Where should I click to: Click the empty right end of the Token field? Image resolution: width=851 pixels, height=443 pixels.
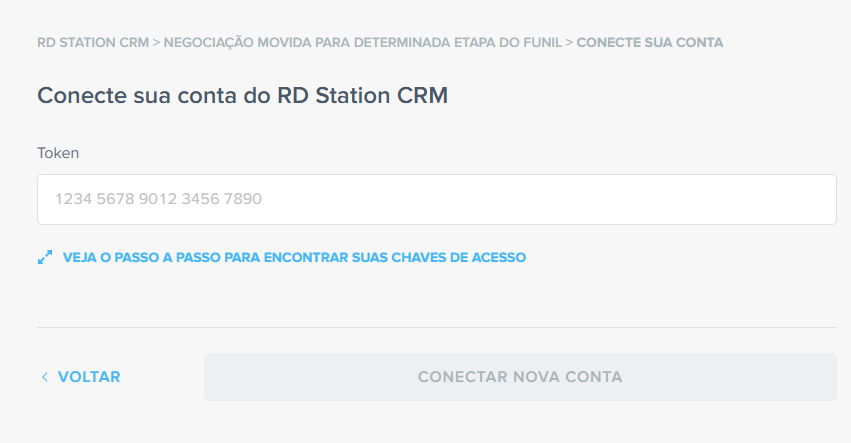[x=780, y=199]
